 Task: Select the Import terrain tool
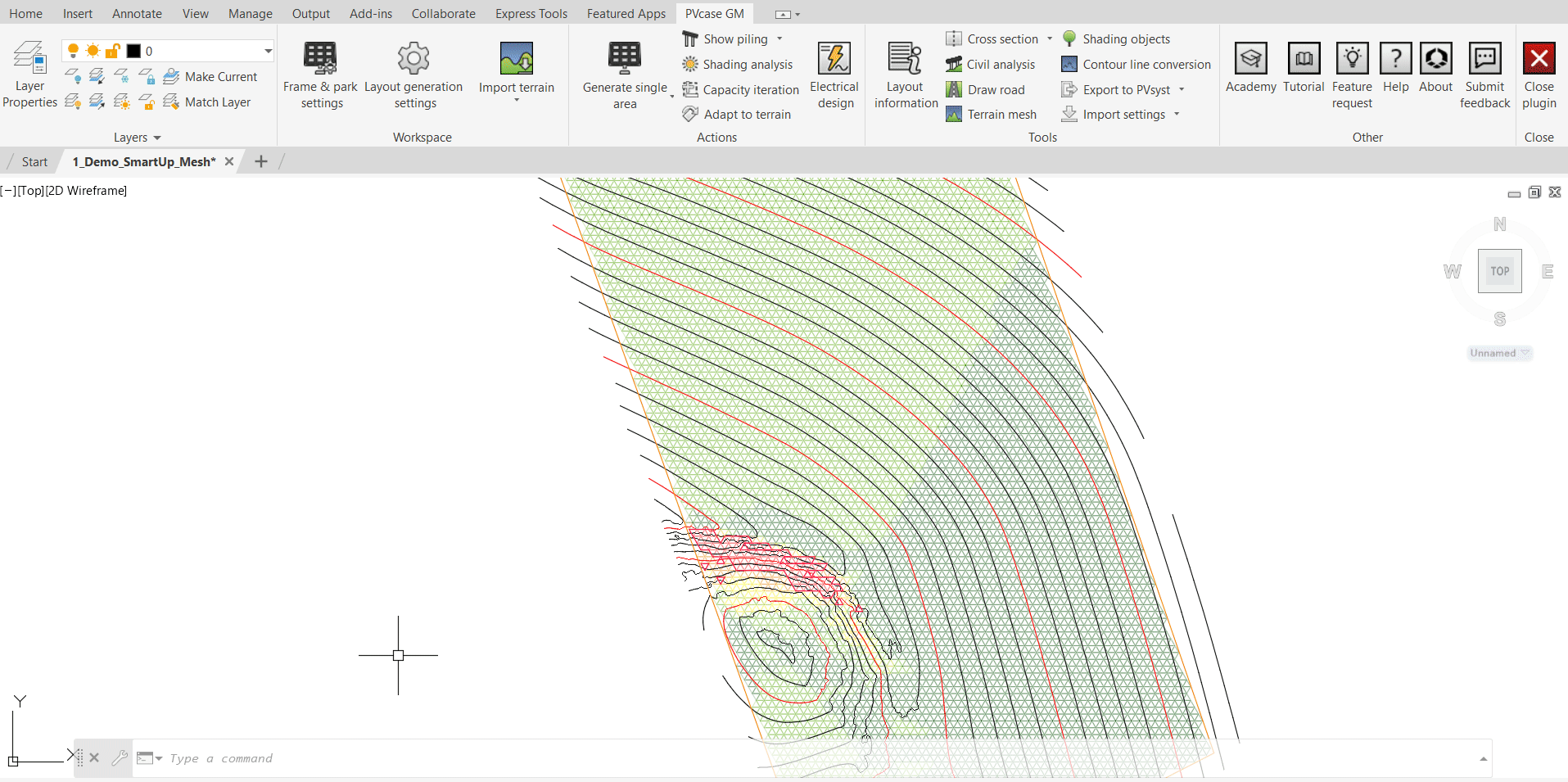516,70
